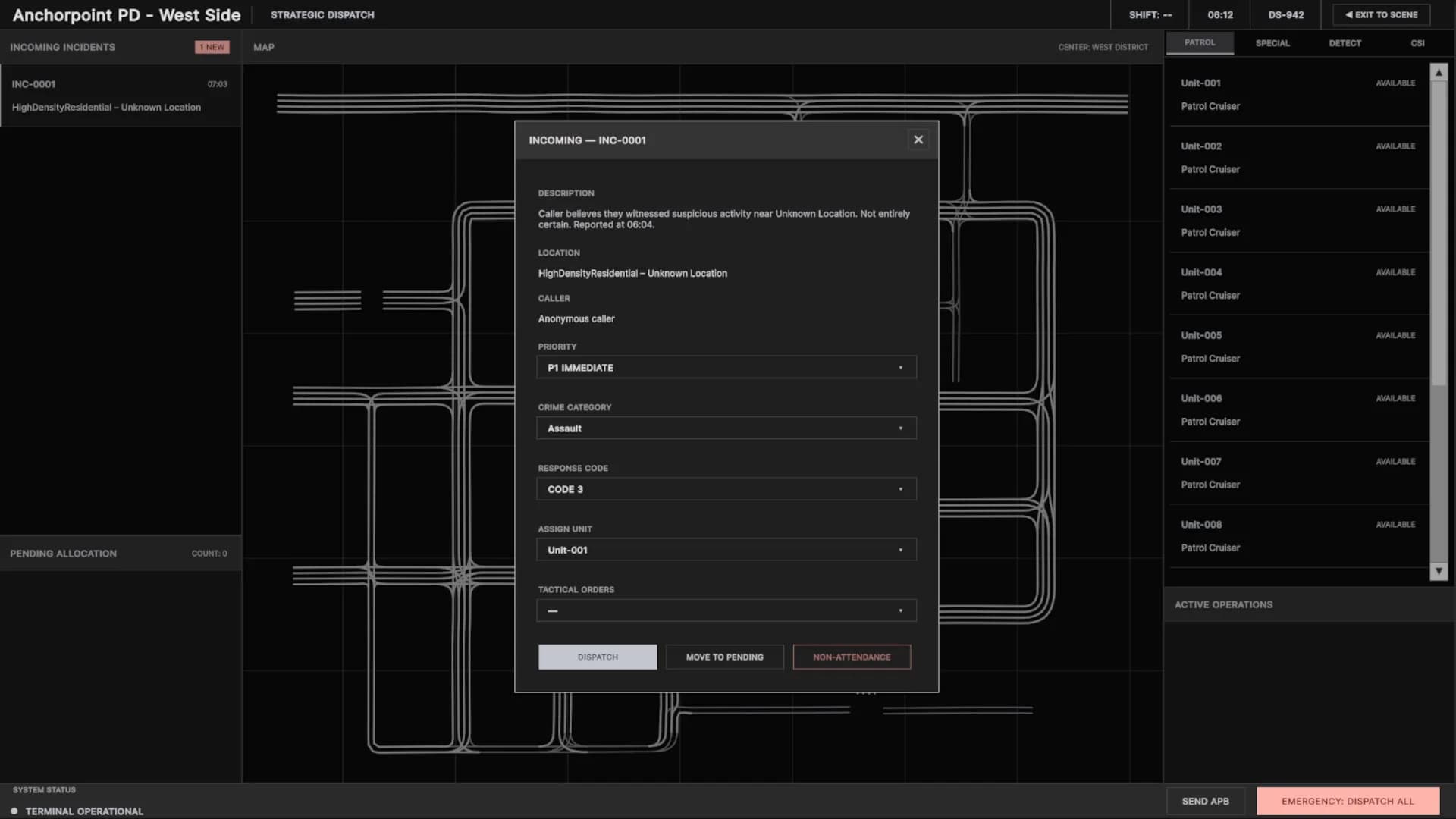Click MOVE TO PENDING button
The width and height of the screenshot is (1456, 819).
tap(724, 657)
